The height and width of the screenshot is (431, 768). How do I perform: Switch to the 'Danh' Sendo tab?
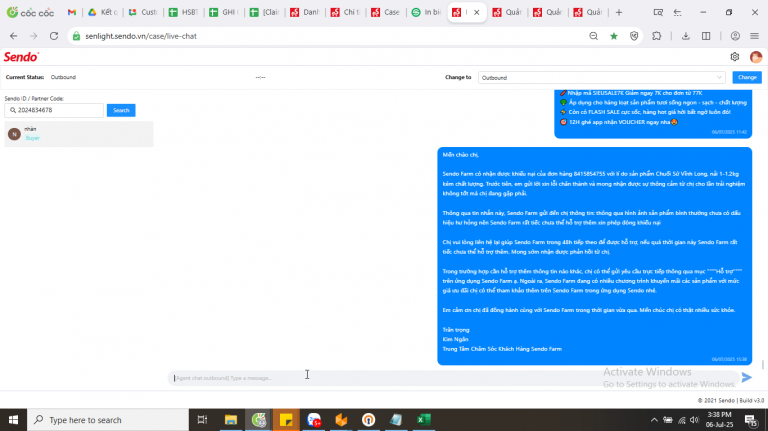(x=305, y=12)
